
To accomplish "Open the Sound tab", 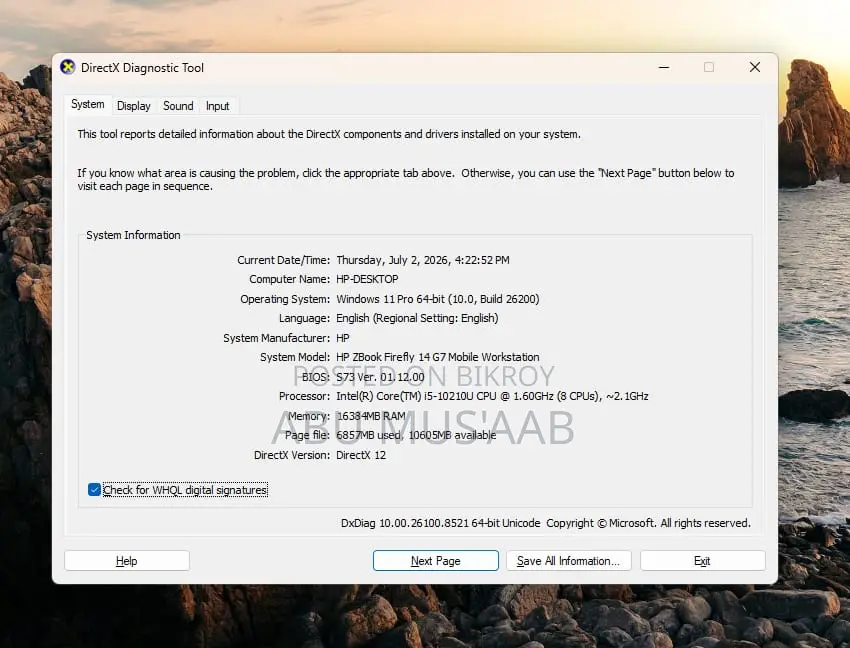I will [178, 106].
